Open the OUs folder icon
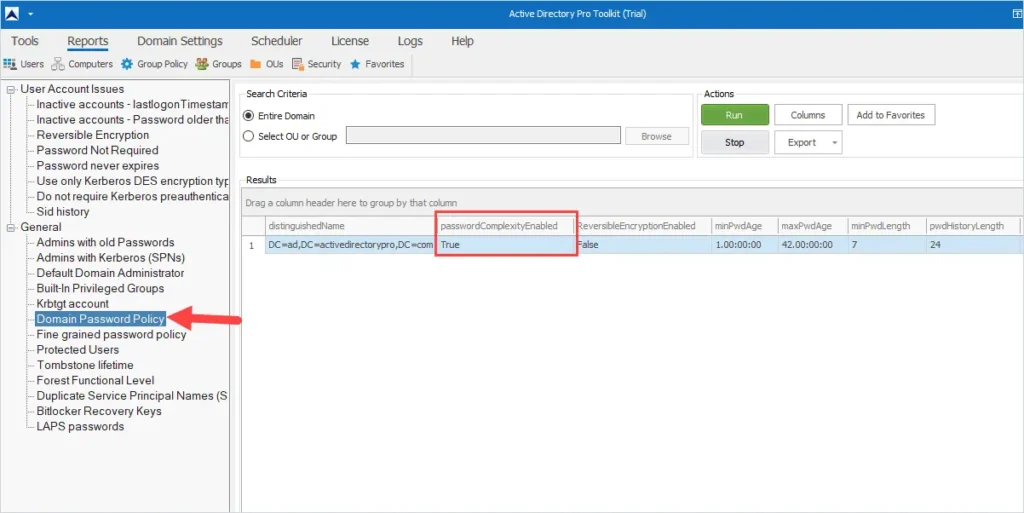Image resolution: width=1024 pixels, height=513 pixels. coord(255,64)
